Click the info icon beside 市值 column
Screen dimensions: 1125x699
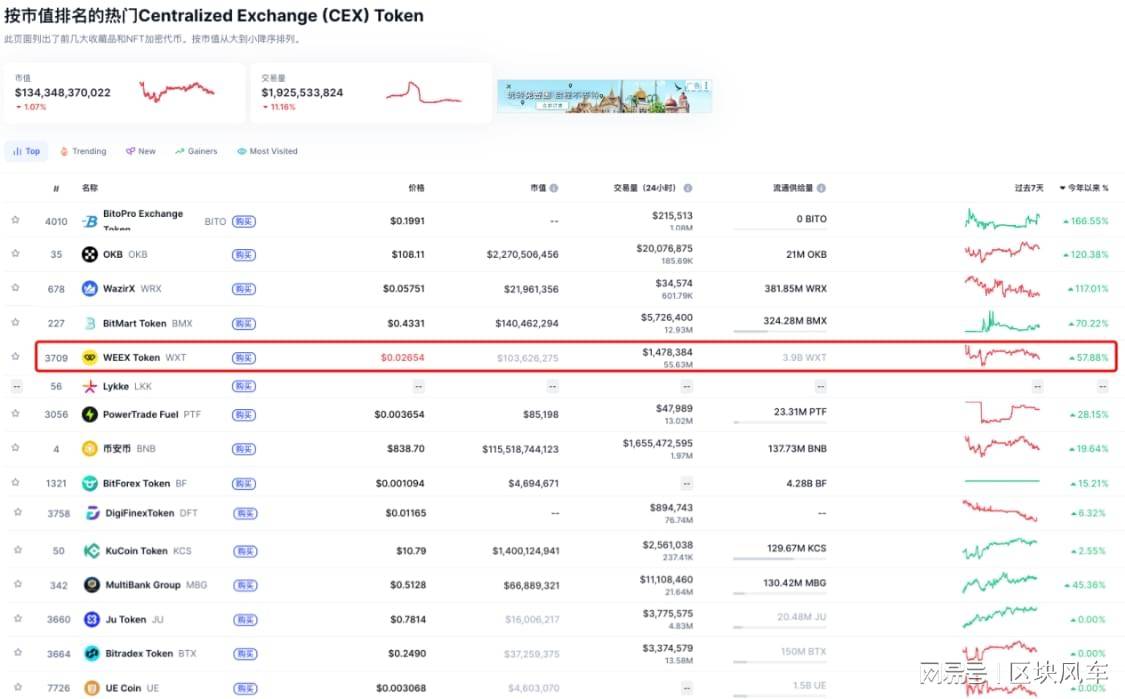click(x=554, y=188)
